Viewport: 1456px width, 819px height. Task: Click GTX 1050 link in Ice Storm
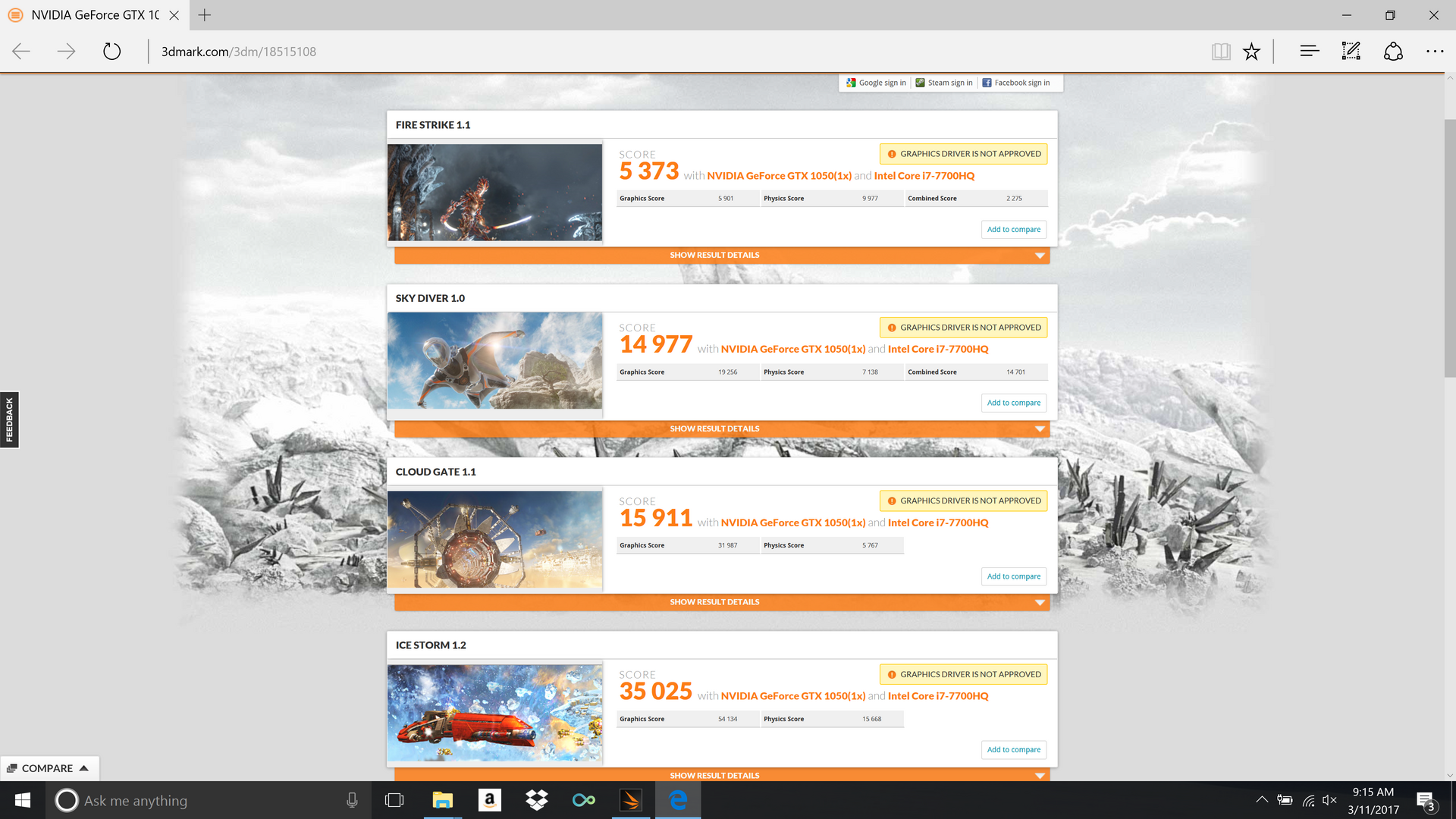792,696
